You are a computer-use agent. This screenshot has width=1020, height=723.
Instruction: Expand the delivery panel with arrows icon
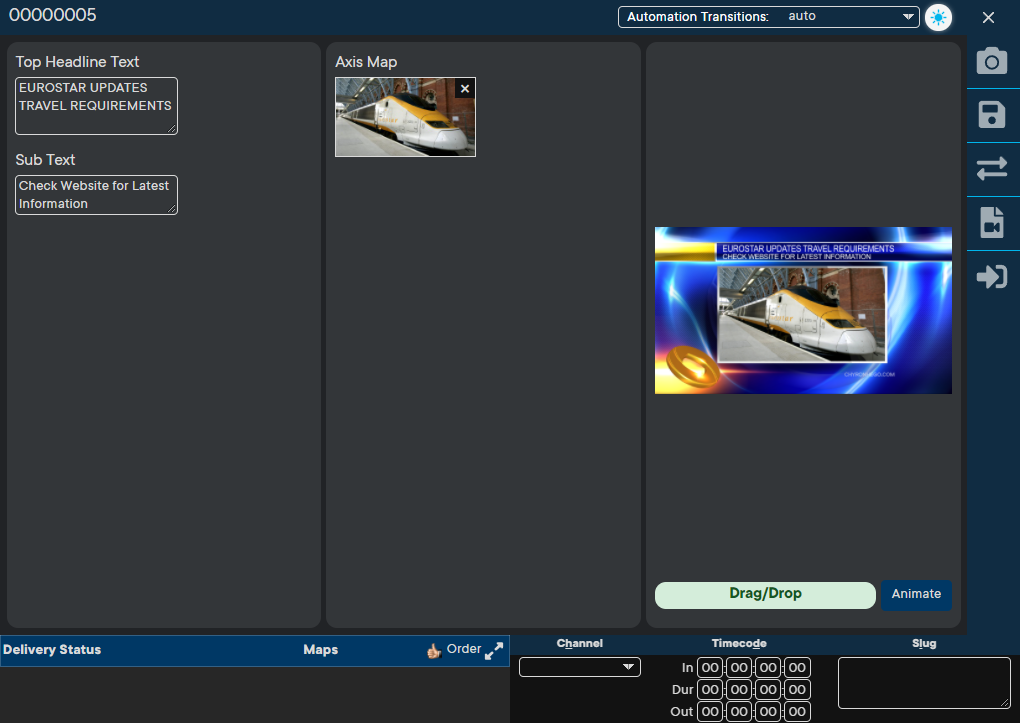(494, 650)
